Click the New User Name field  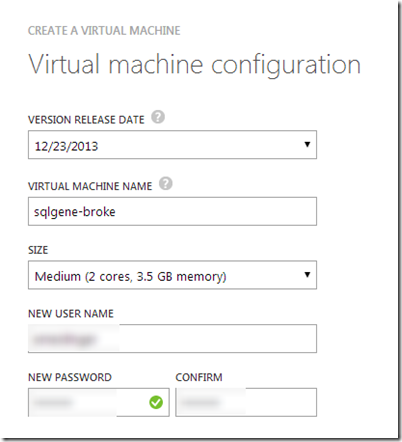click(172, 338)
